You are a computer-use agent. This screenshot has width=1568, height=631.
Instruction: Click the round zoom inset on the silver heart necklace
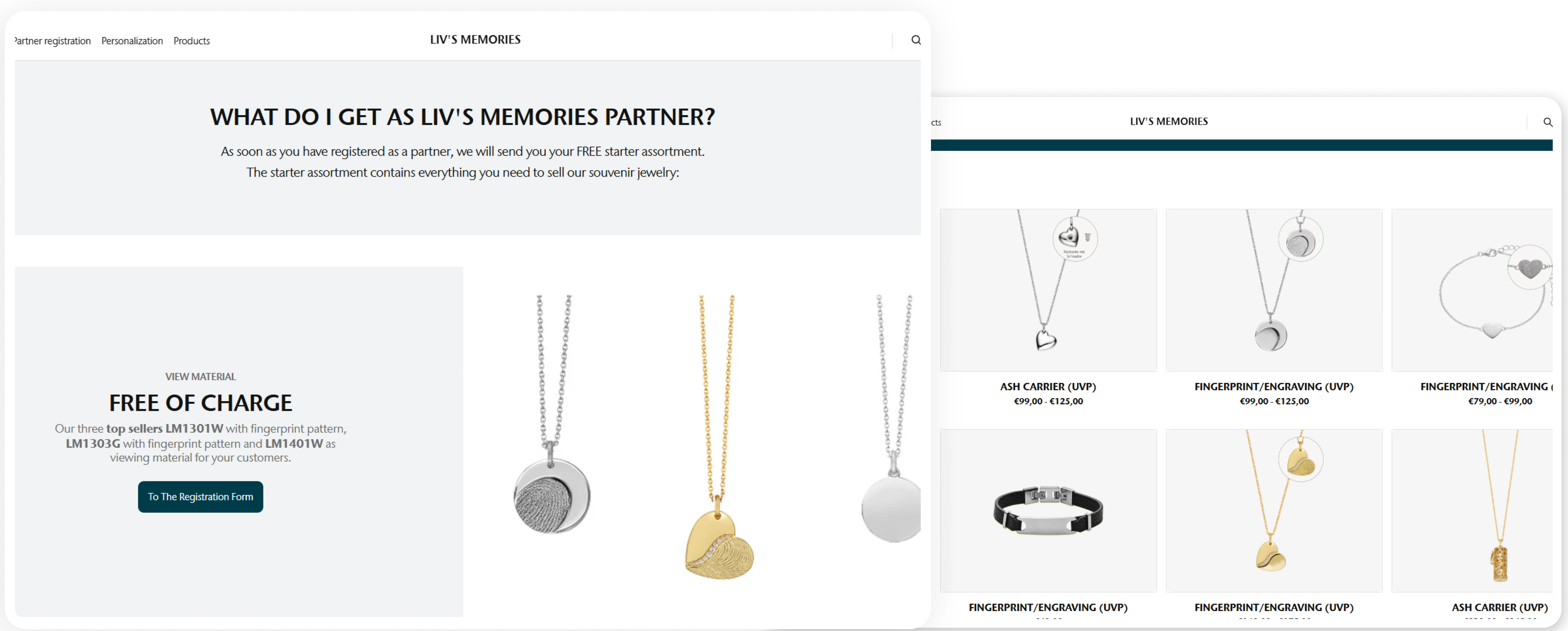click(x=1075, y=239)
